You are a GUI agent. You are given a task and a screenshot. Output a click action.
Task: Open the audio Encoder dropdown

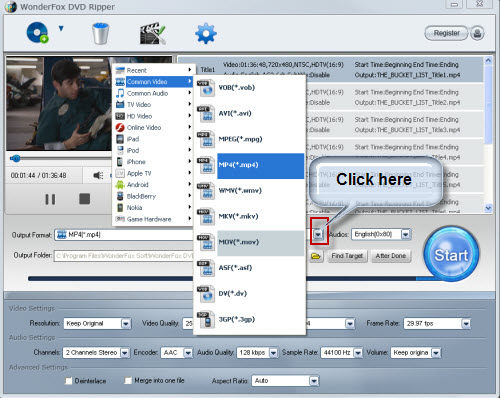tap(188, 353)
